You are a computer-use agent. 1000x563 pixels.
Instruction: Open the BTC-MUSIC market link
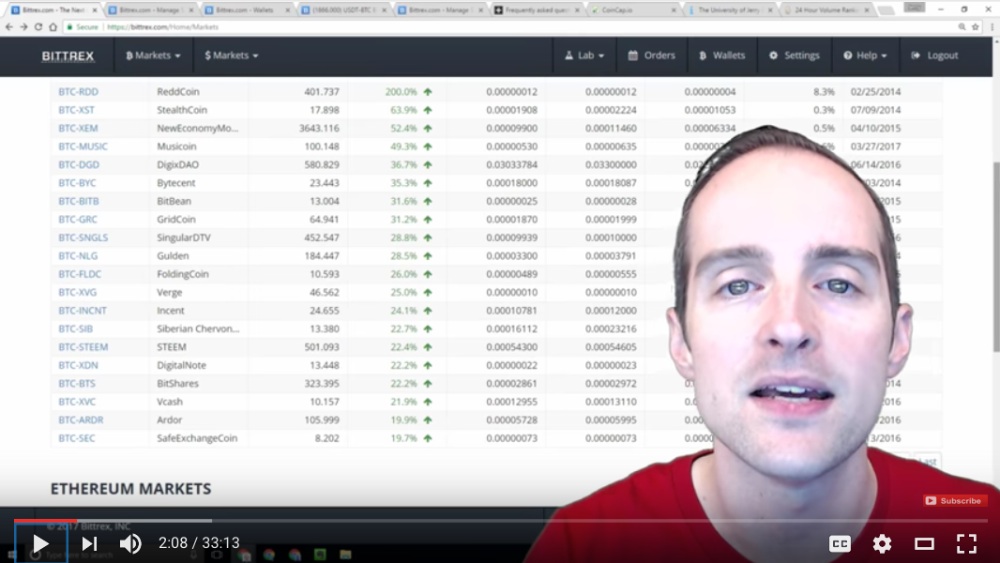[83, 147]
